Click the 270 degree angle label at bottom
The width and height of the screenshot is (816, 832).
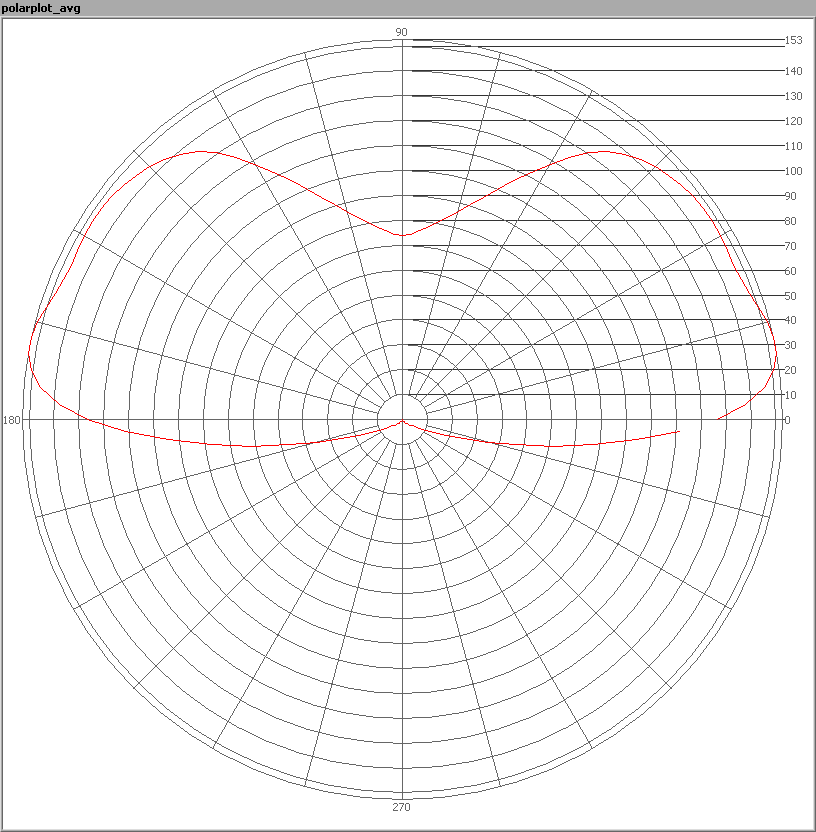(401, 807)
